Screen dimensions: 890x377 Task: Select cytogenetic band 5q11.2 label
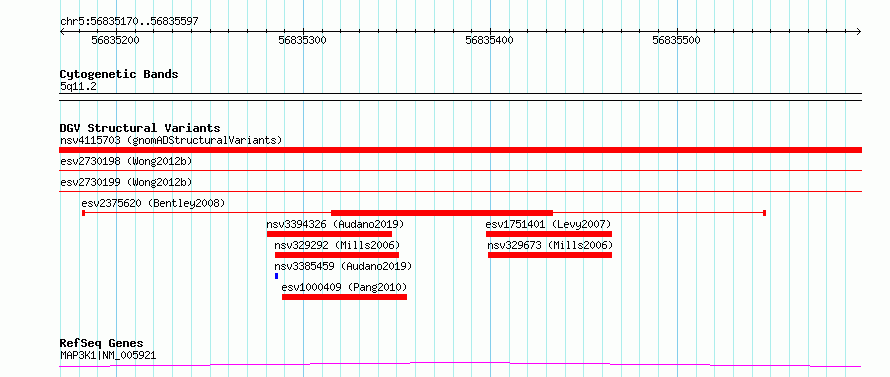[x=78, y=86]
